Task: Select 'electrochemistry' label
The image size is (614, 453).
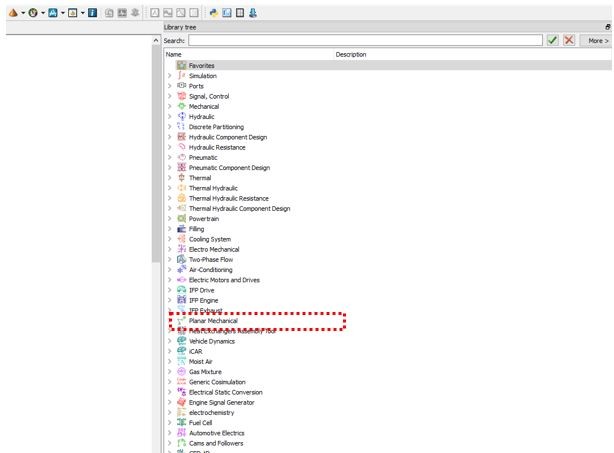Action: click(x=211, y=412)
